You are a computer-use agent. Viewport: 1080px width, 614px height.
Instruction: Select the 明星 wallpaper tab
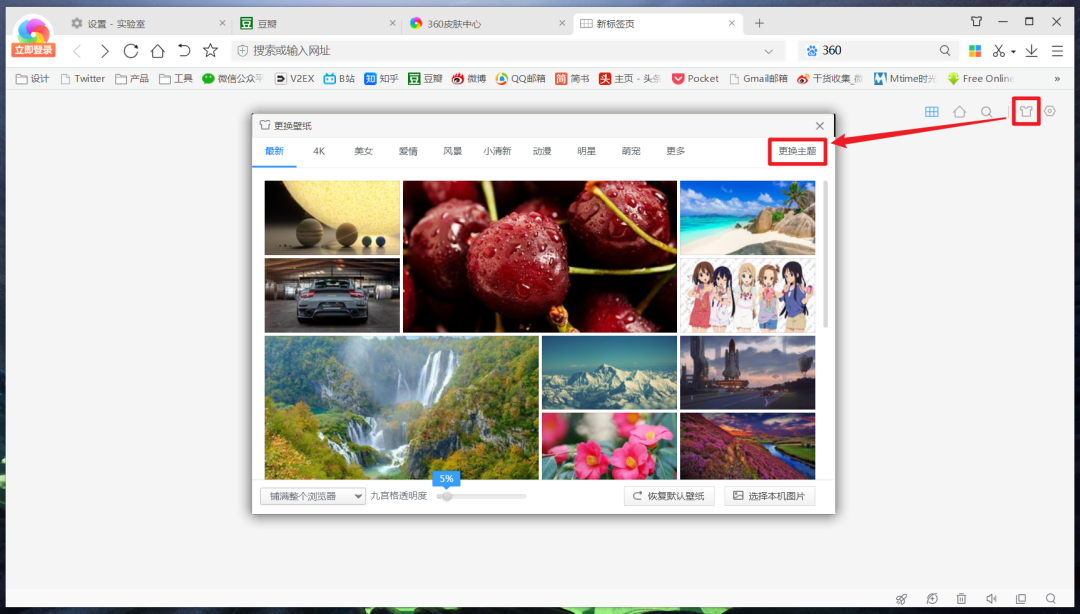[x=586, y=151]
